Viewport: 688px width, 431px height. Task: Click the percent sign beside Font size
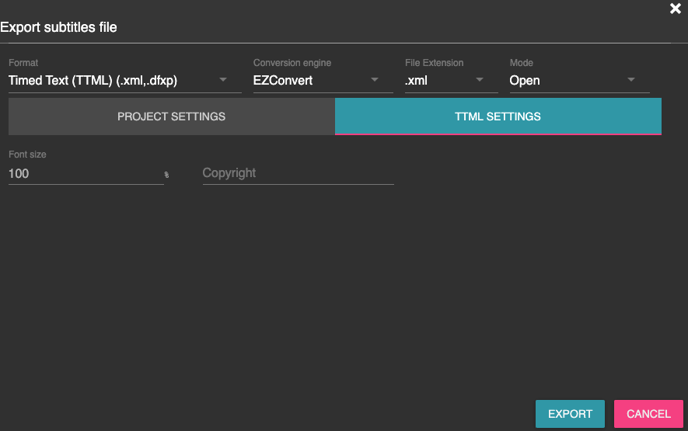click(x=166, y=175)
